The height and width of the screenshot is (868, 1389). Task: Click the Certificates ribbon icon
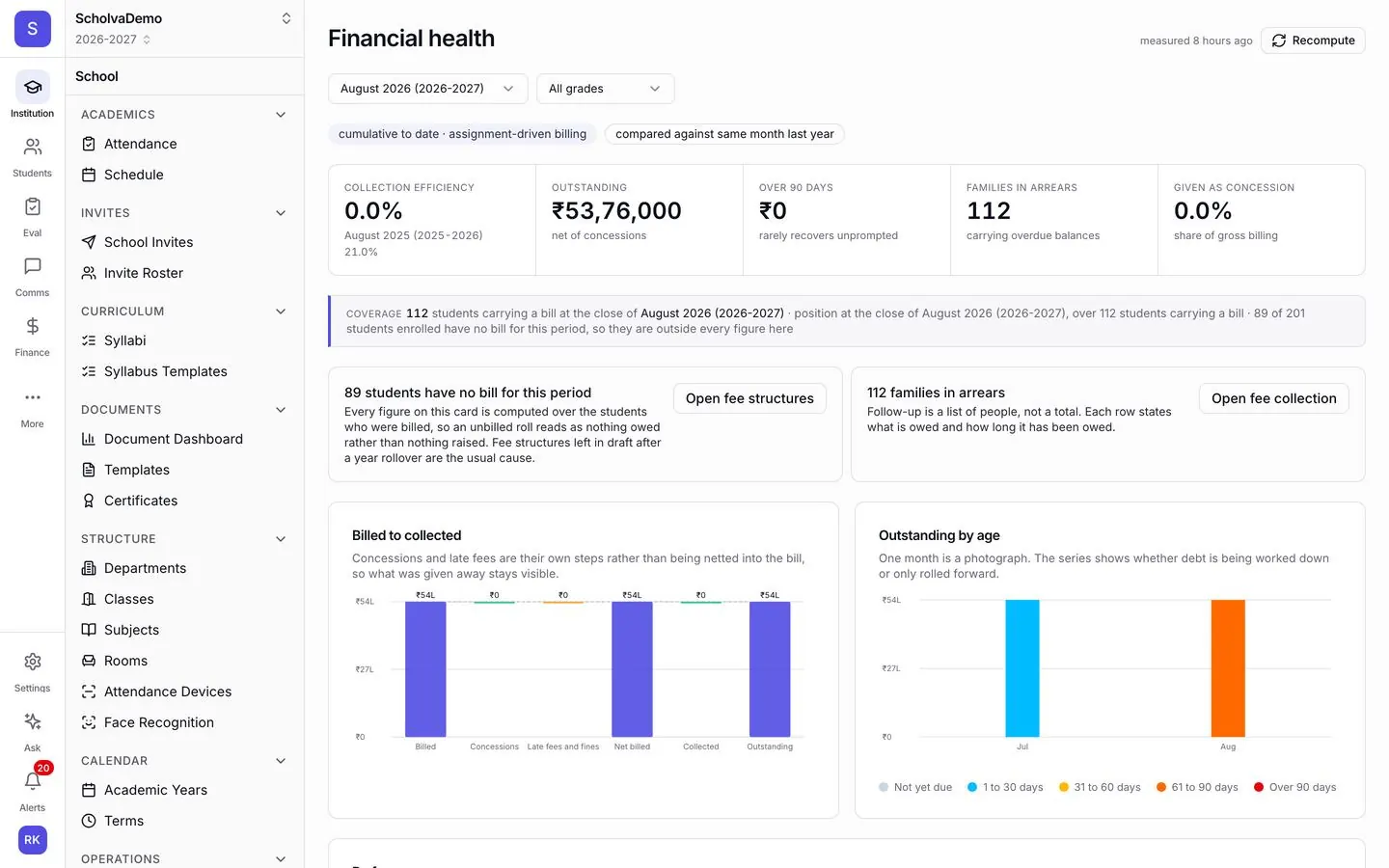[x=89, y=501]
